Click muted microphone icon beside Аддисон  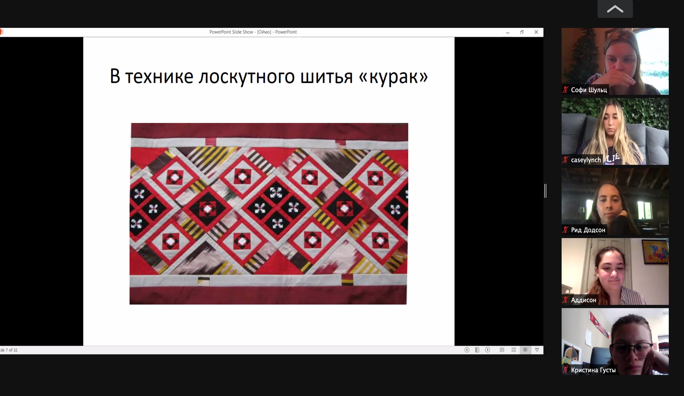pyautogui.click(x=566, y=300)
